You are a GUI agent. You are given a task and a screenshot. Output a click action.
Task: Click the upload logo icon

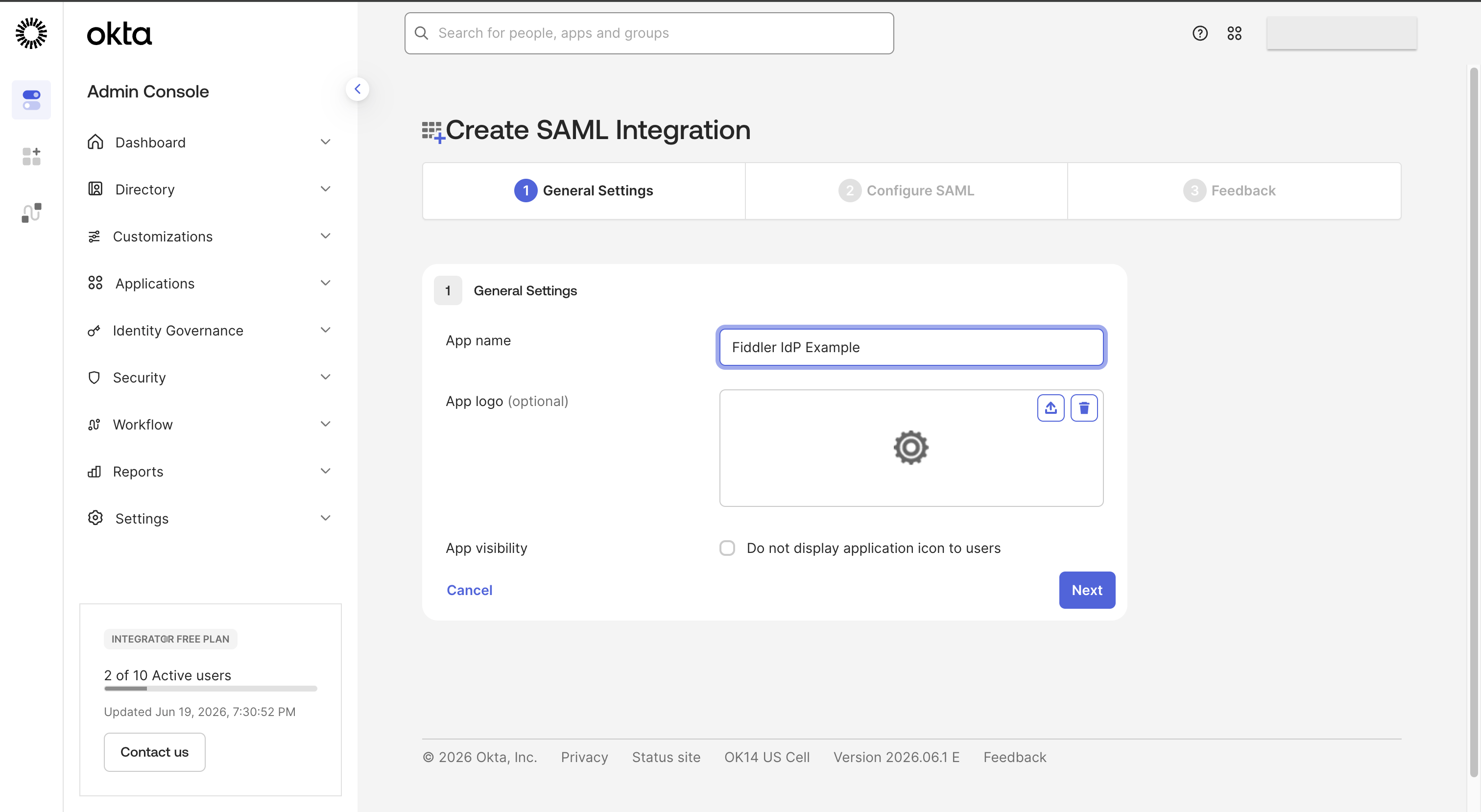(1051, 408)
